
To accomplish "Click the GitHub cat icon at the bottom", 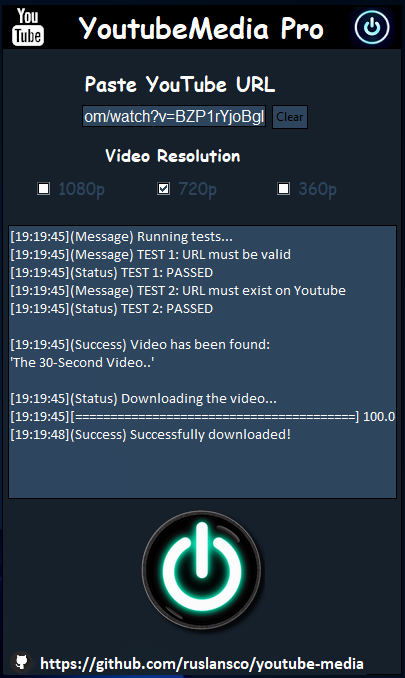I will [22, 662].
